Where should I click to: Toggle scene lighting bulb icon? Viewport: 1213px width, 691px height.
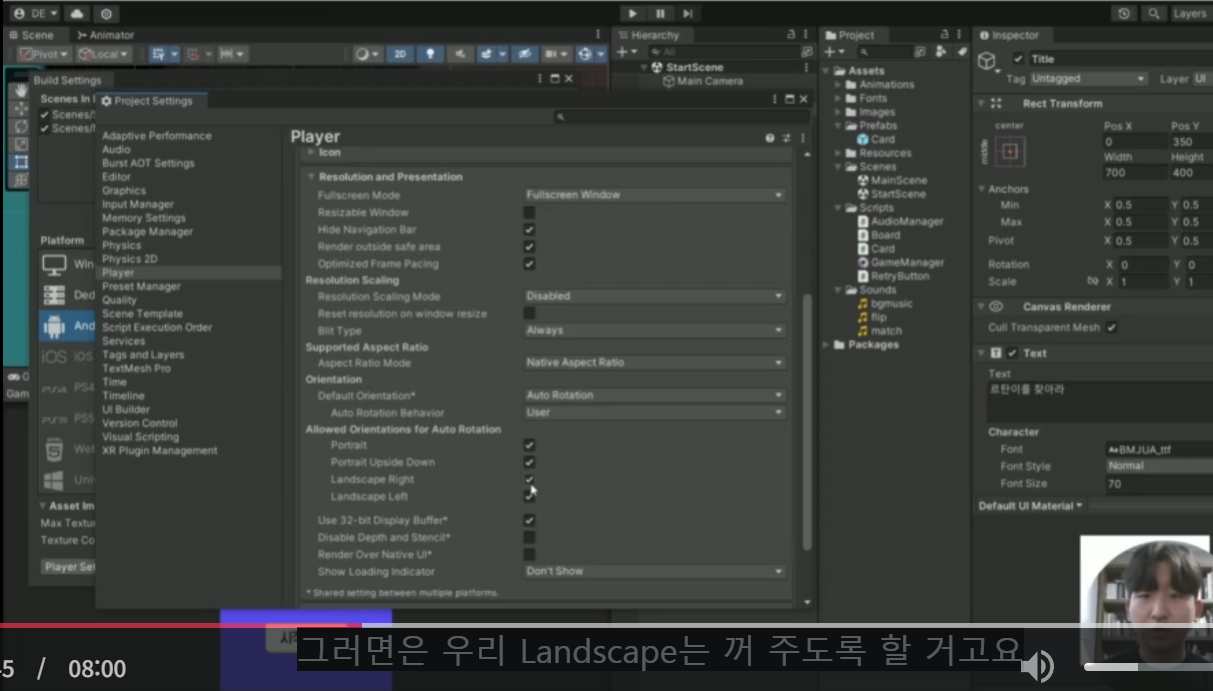point(431,54)
